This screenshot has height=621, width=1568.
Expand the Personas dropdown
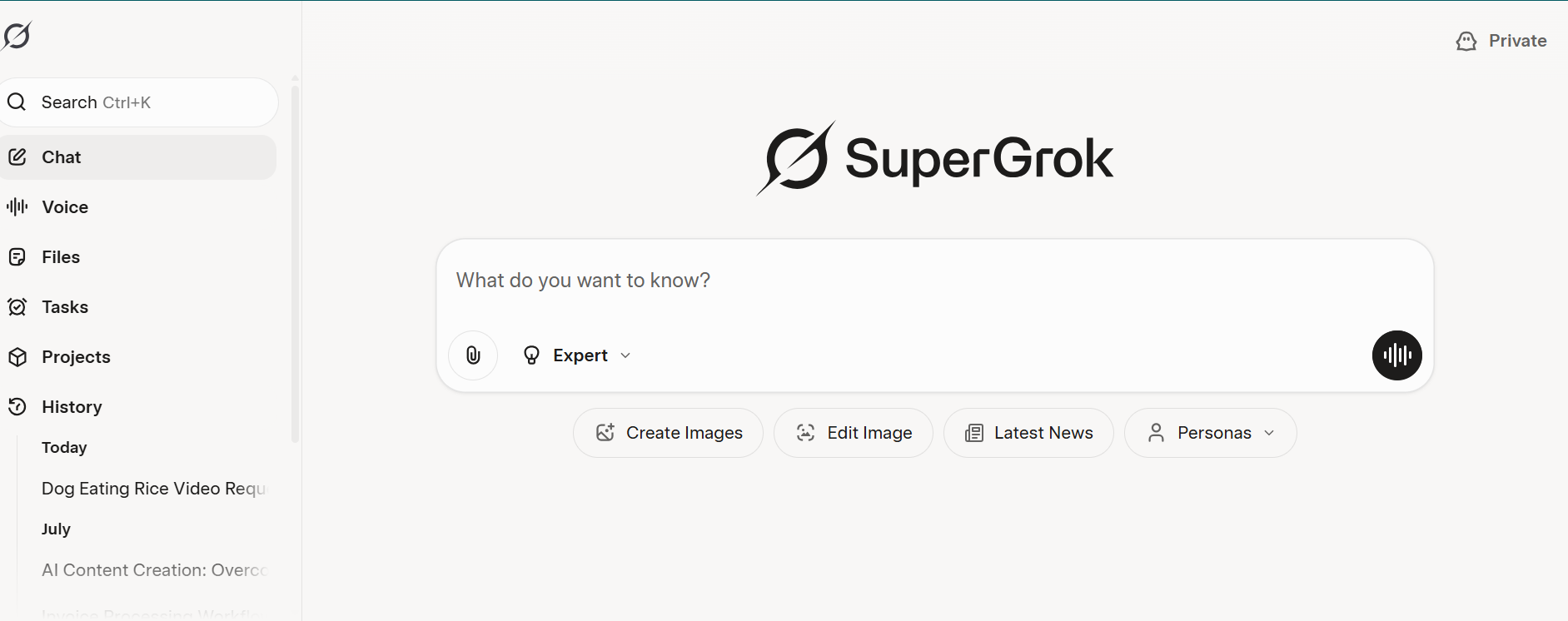(1210, 433)
